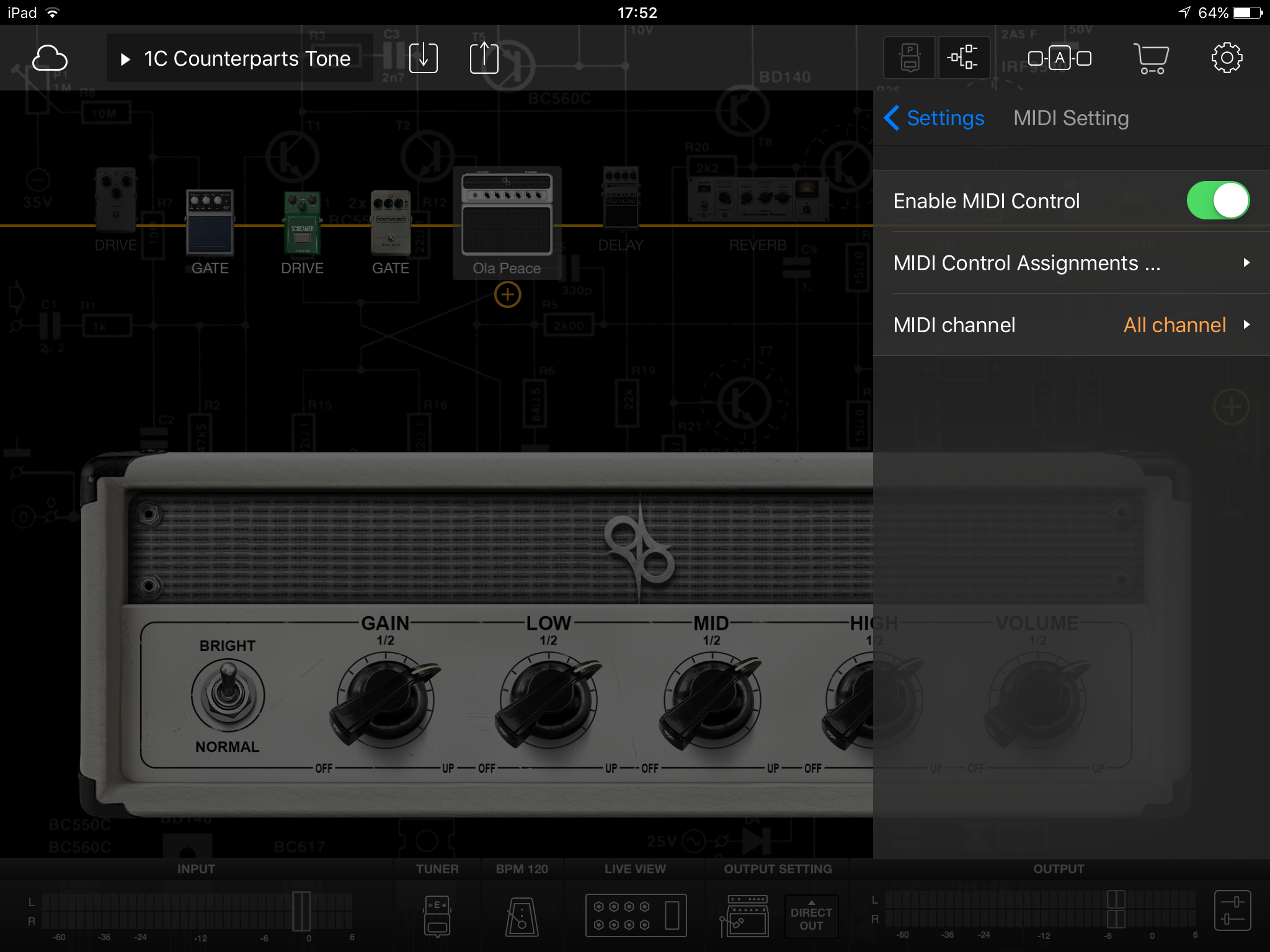
Task: Tap the battery status indicator
Action: click(x=1248, y=12)
